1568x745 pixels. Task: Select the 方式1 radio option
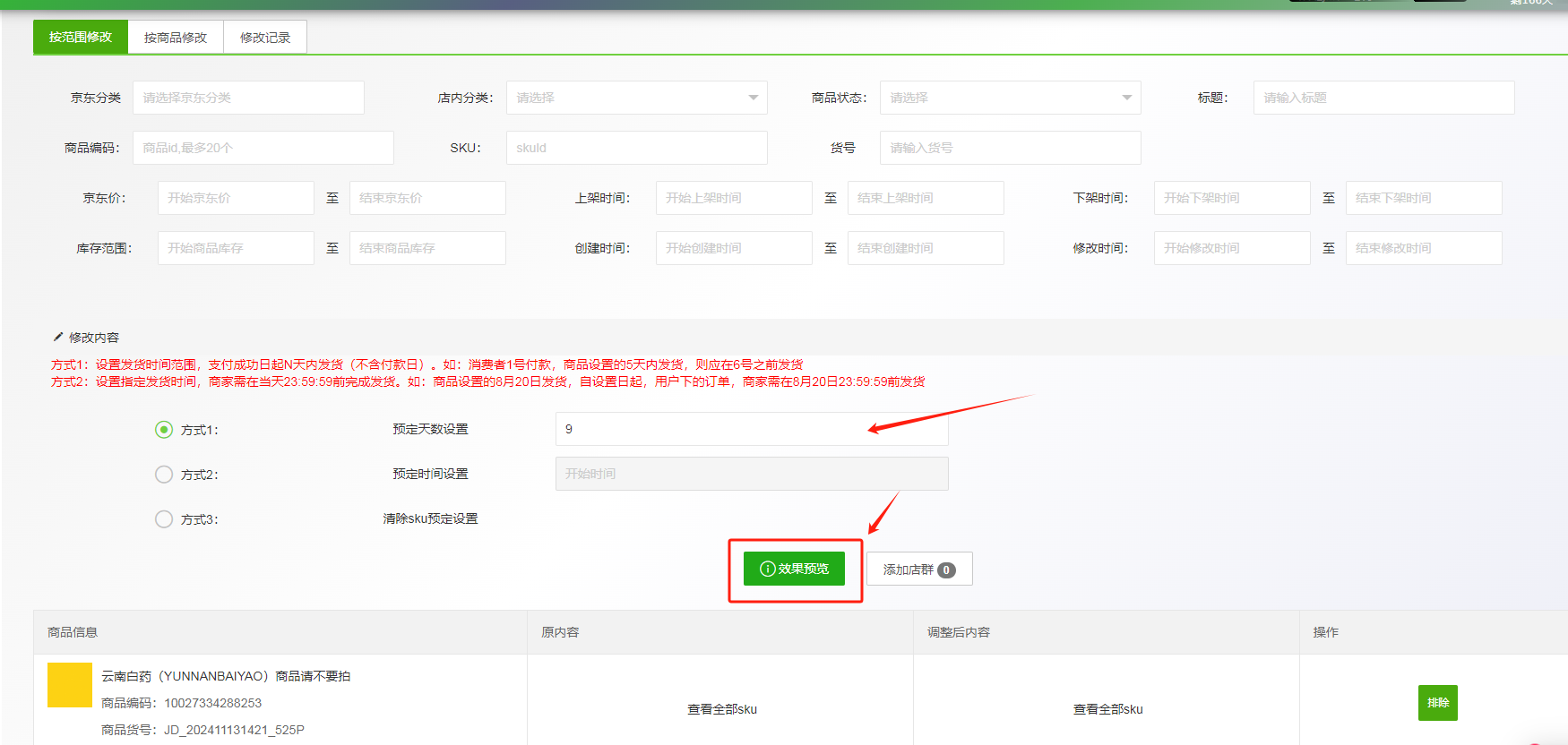pyautogui.click(x=164, y=430)
